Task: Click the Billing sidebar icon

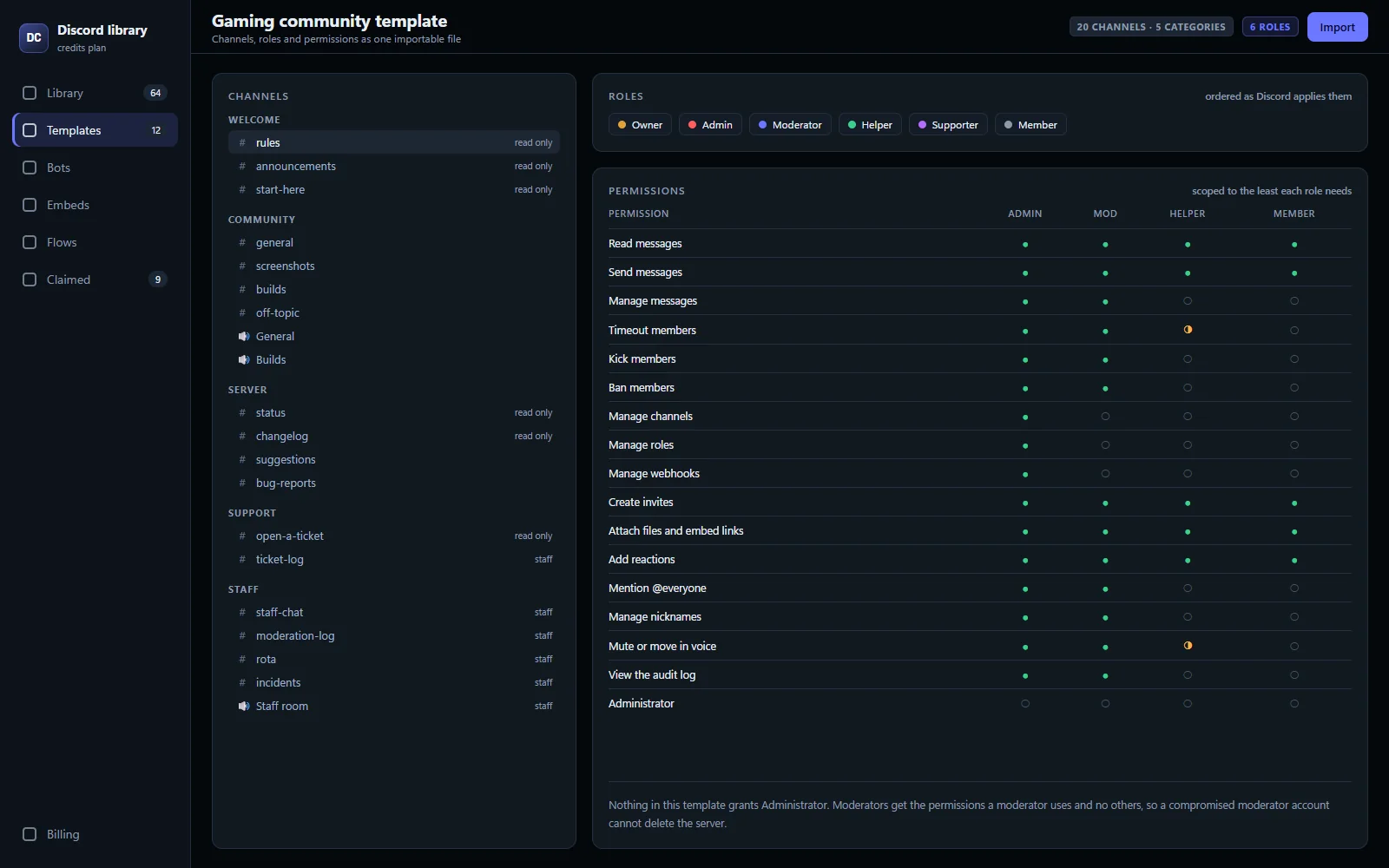Action: click(x=30, y=834)
